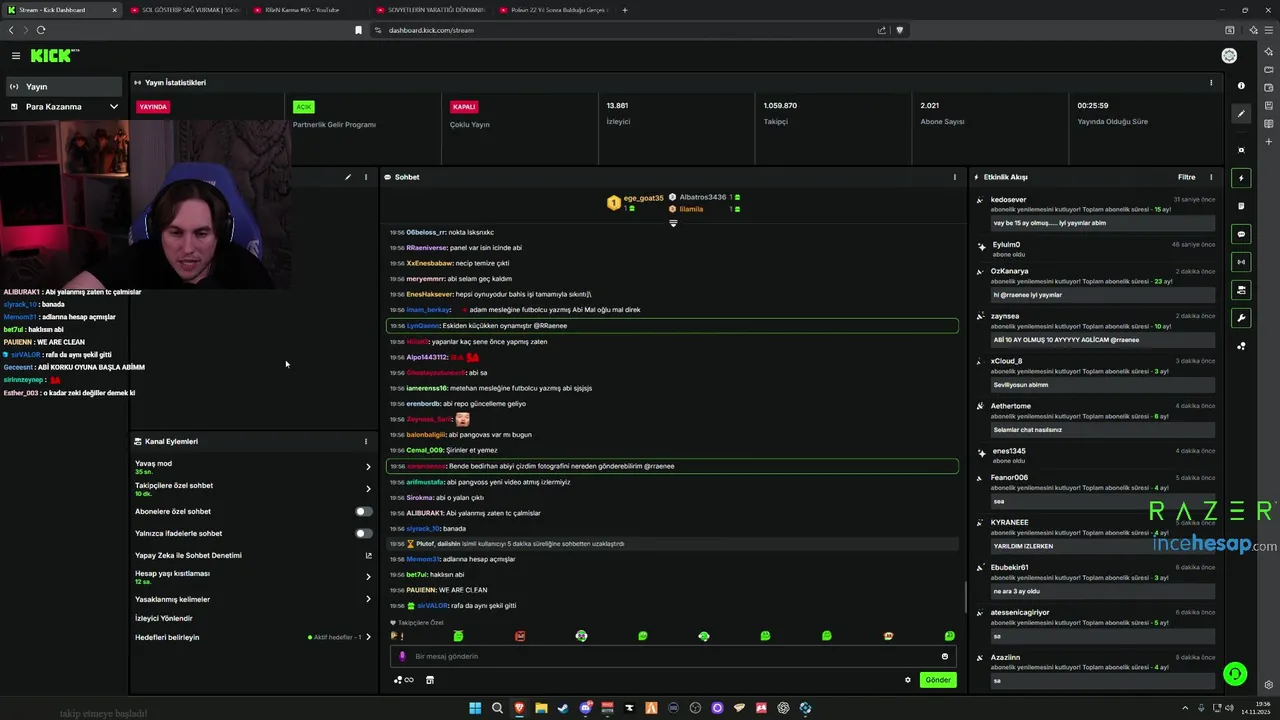Click the YAYINDA live status badge
Screen dimensions: 1280x720
(153, 107)
